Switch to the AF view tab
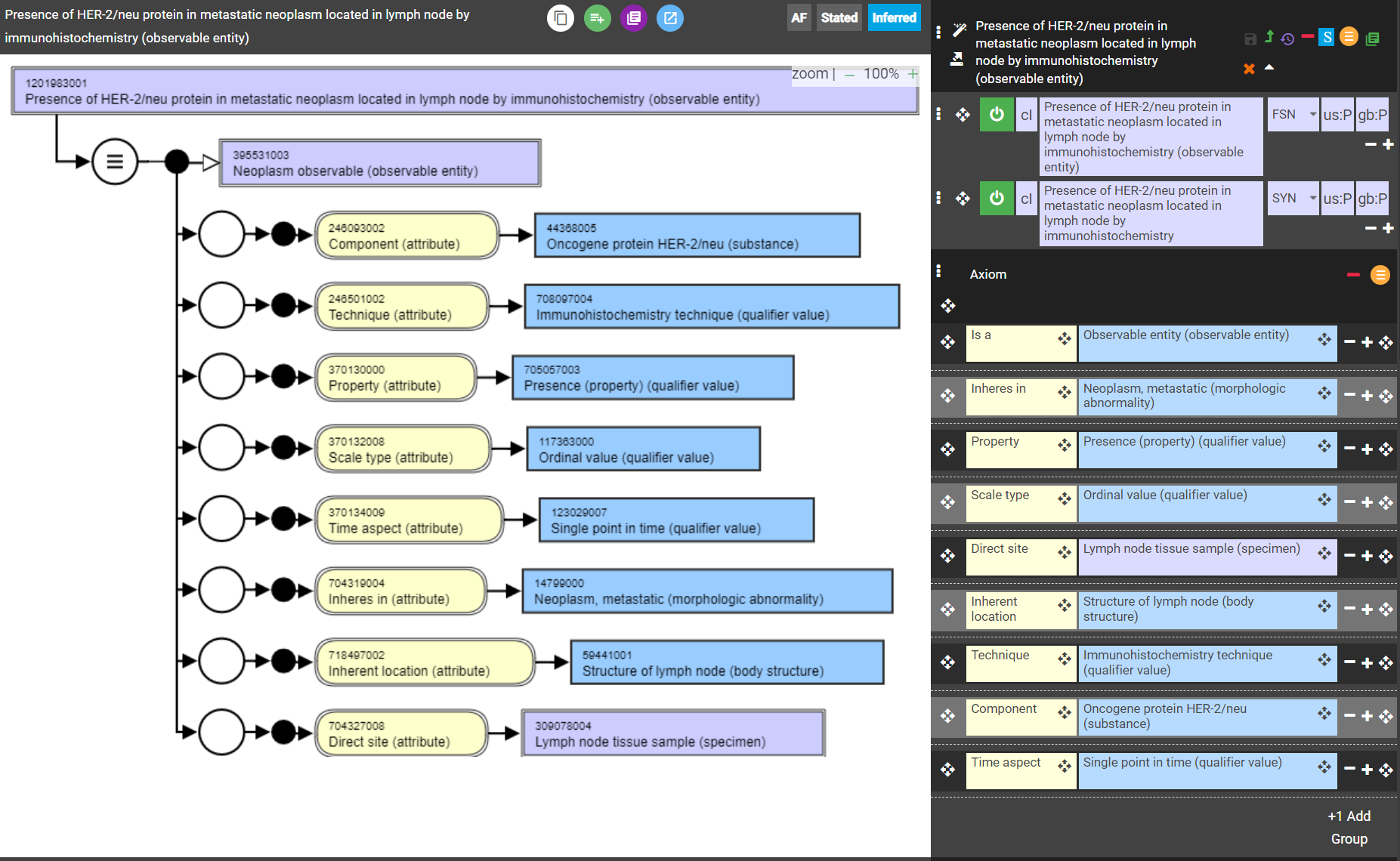 click(x=799, y=18)
